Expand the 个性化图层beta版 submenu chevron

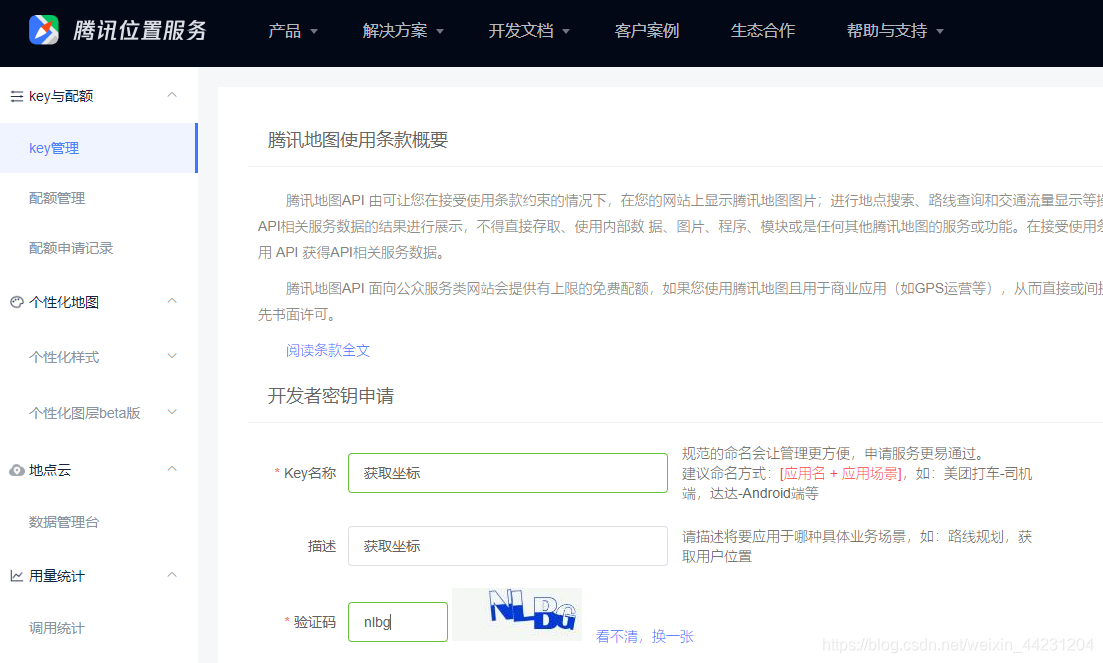click(172, 412)
